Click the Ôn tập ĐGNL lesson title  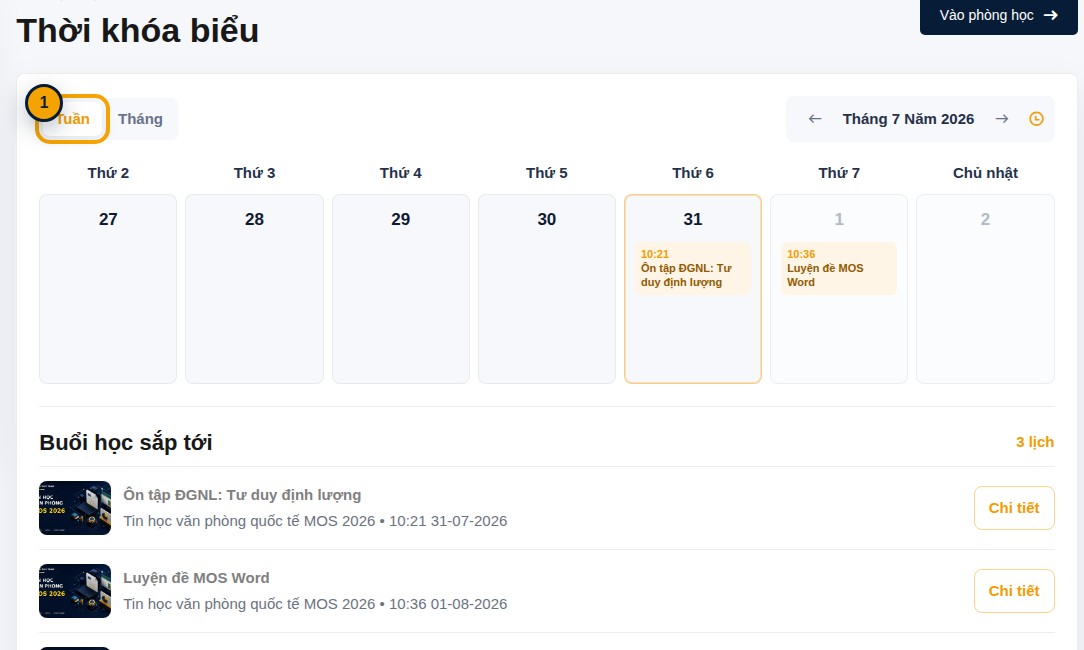pos(242,495)
